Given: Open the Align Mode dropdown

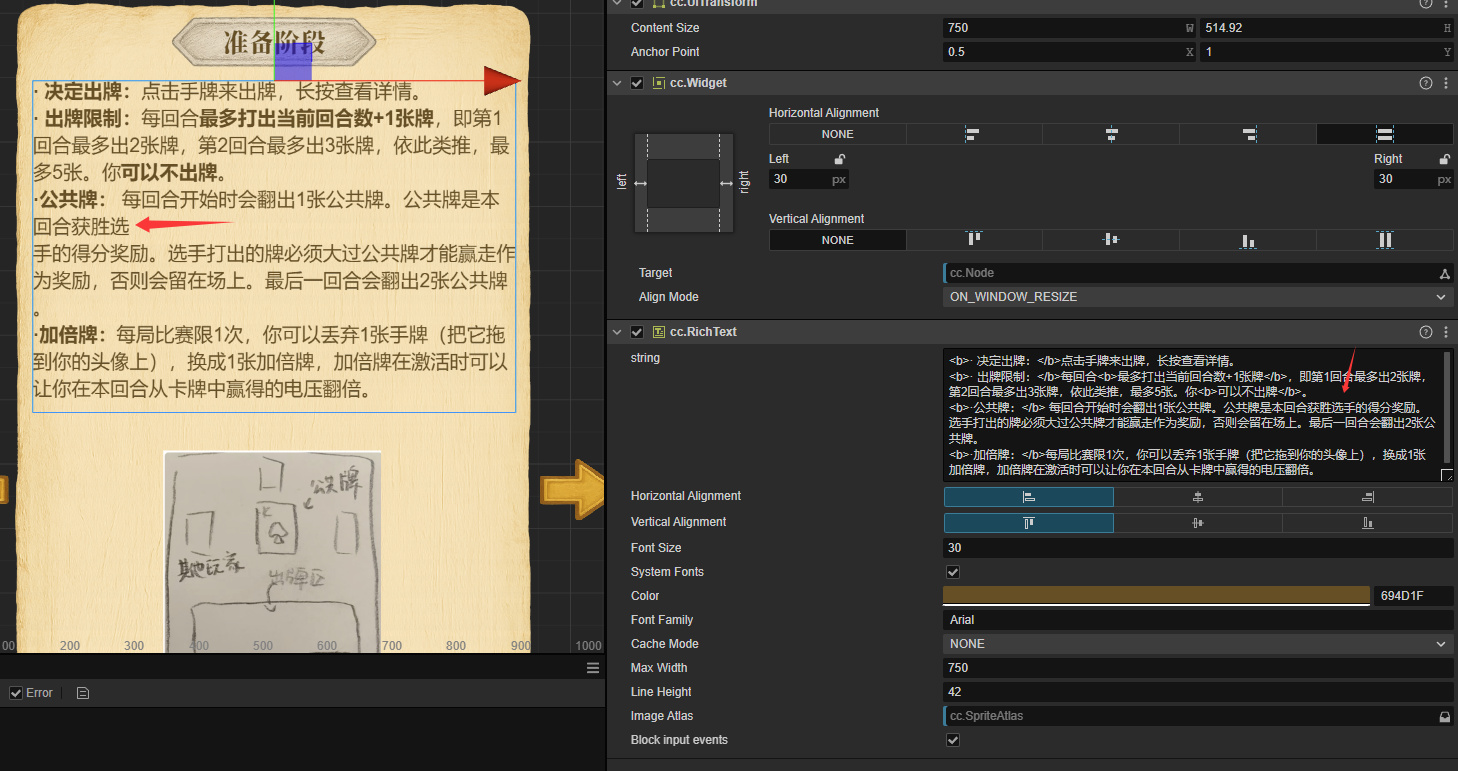Looking at the screenshot, I should point(1198,297).
